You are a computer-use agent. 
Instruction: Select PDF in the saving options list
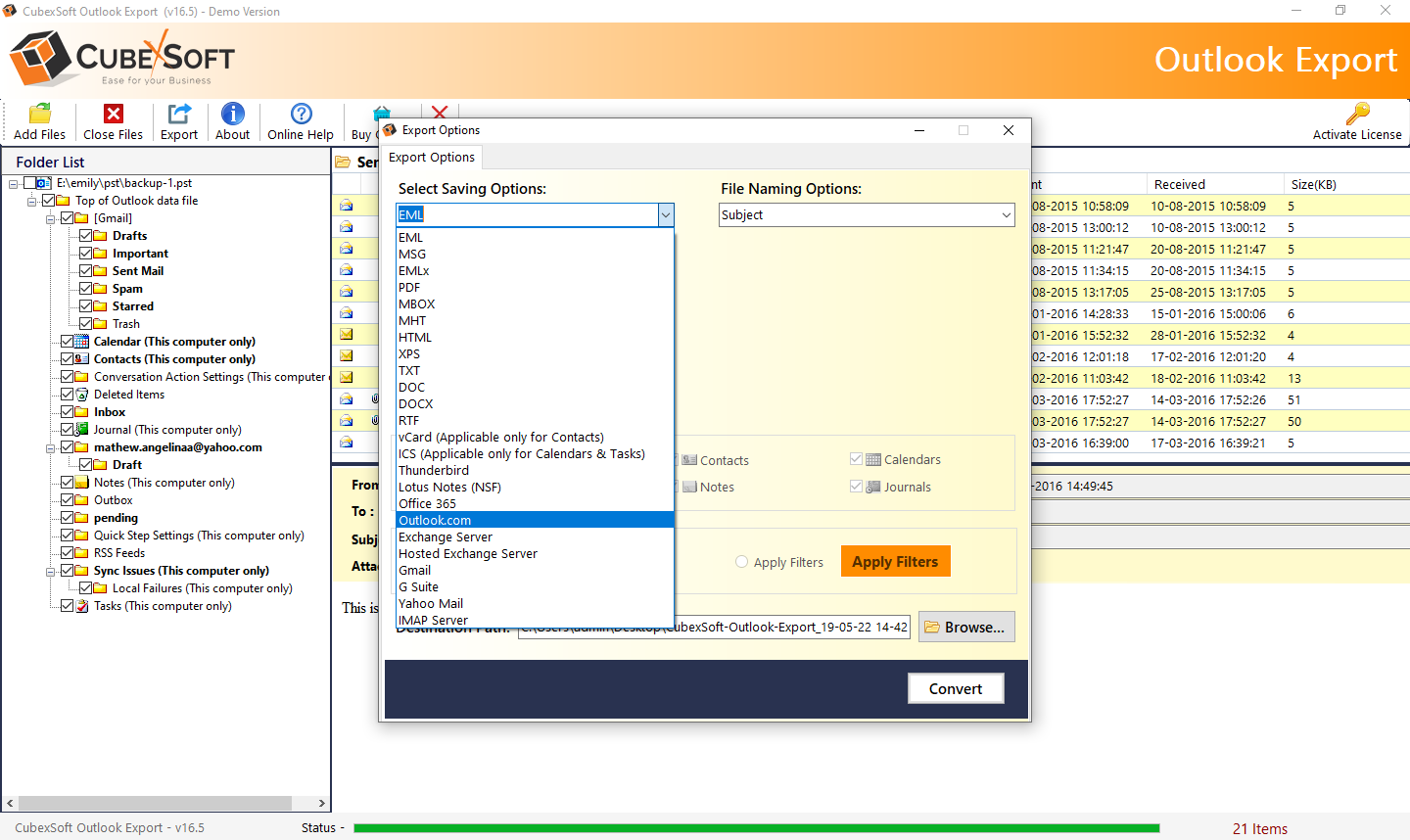click(x=409, y=288)
